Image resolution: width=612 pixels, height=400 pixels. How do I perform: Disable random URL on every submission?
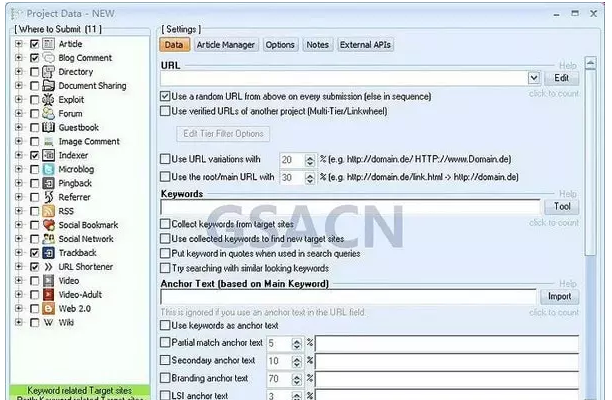(165, 96)
